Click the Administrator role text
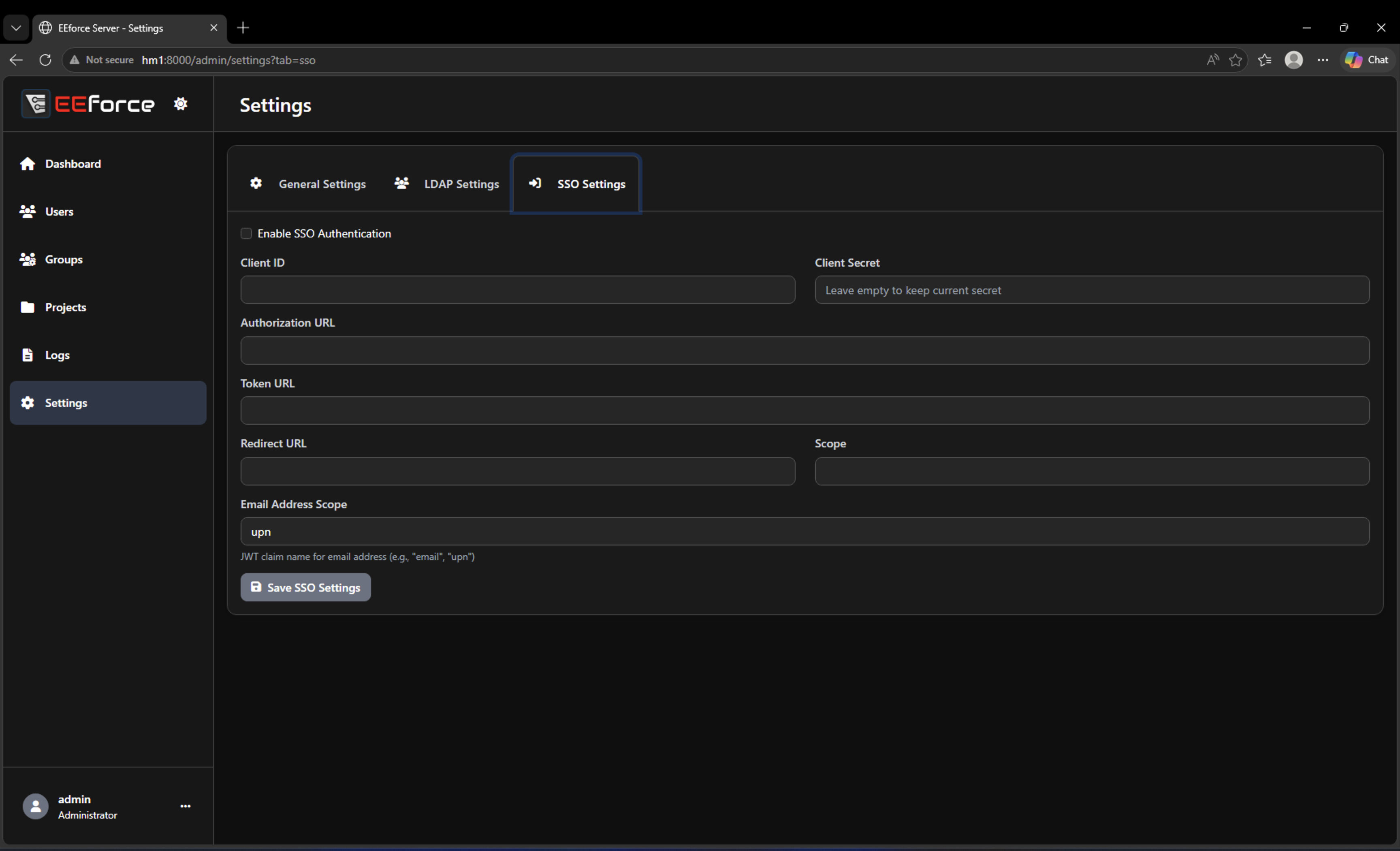Viewport: 1400px width, 851px height. coord(87,815)
